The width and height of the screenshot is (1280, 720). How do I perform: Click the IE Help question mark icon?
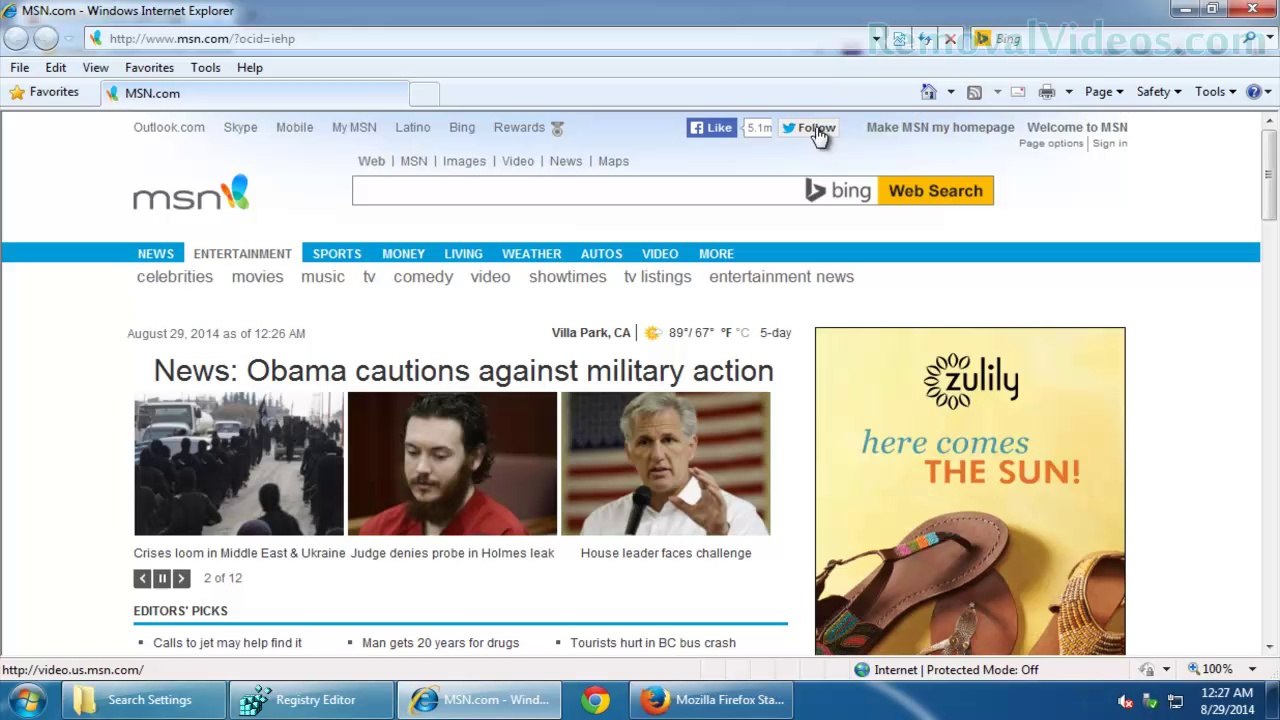coord(1254,92)
